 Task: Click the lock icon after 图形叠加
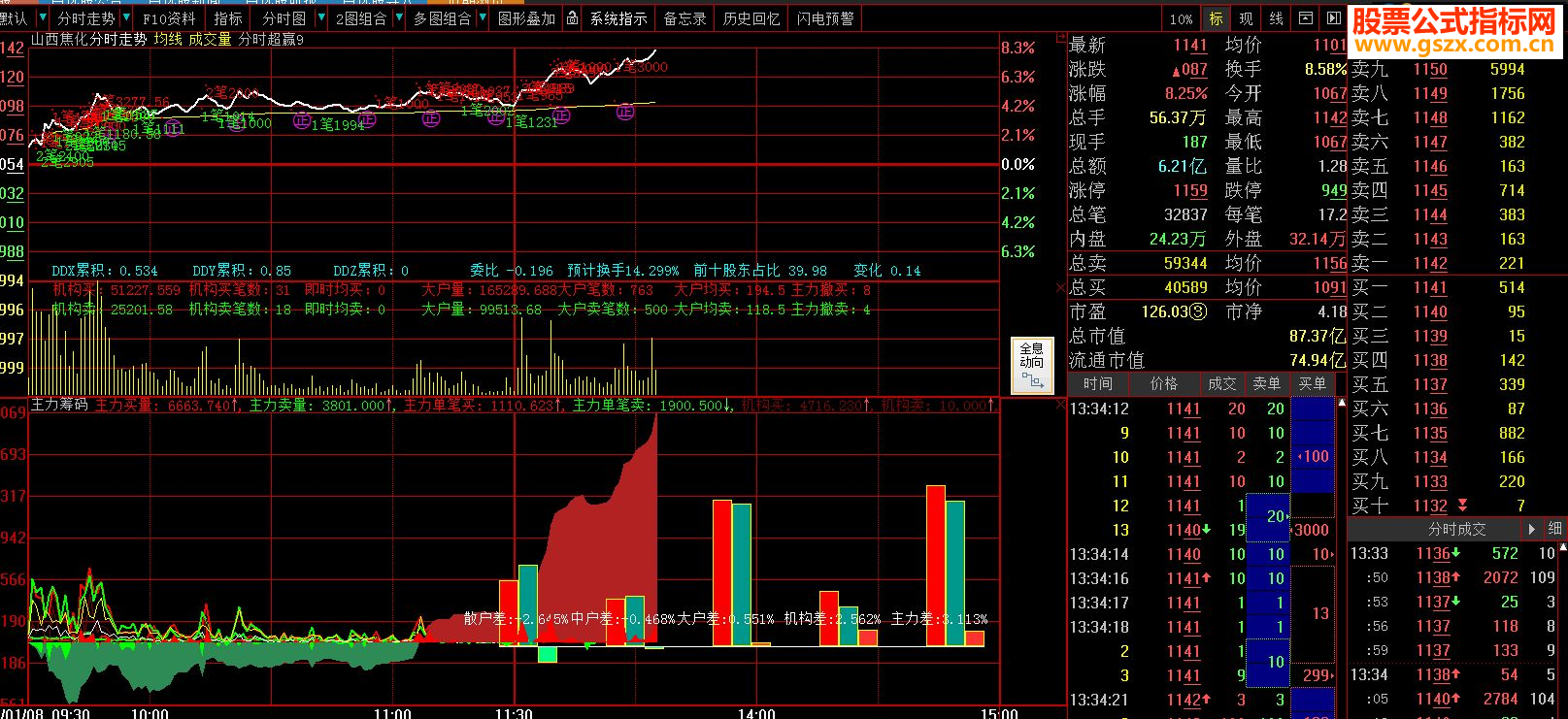point(573,18)
